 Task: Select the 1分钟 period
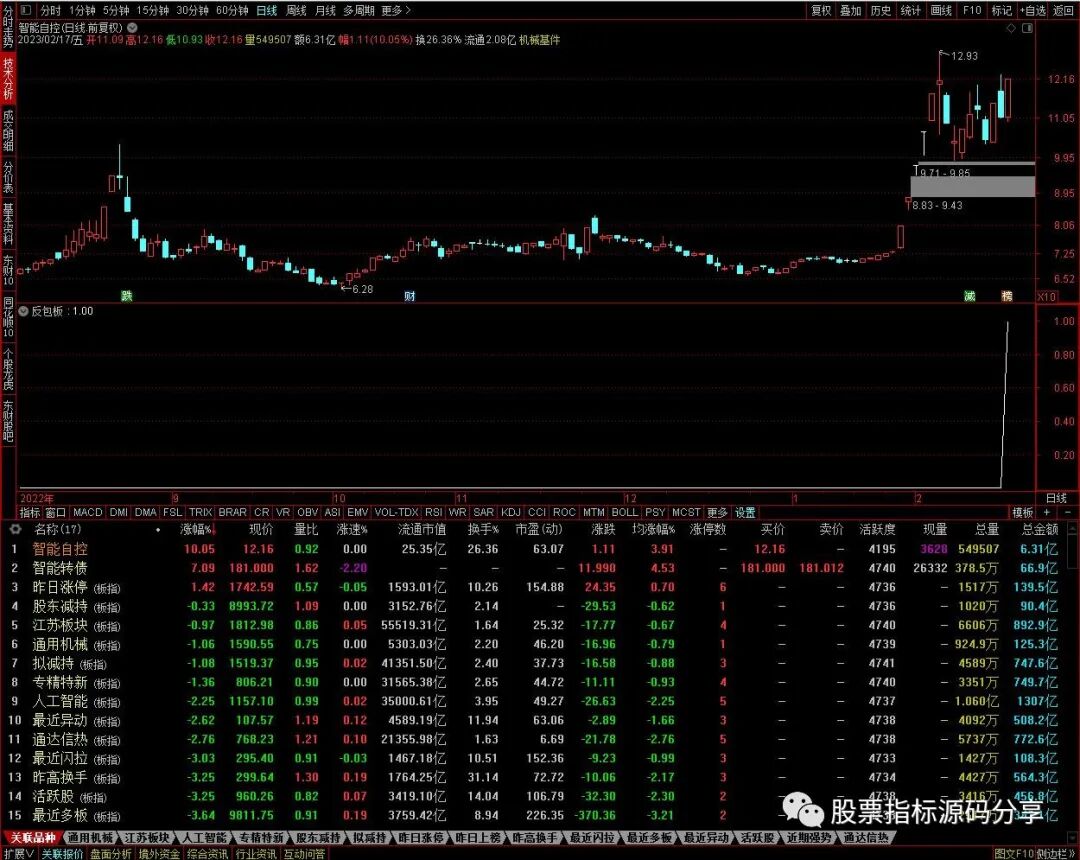(x=82, y=10)
